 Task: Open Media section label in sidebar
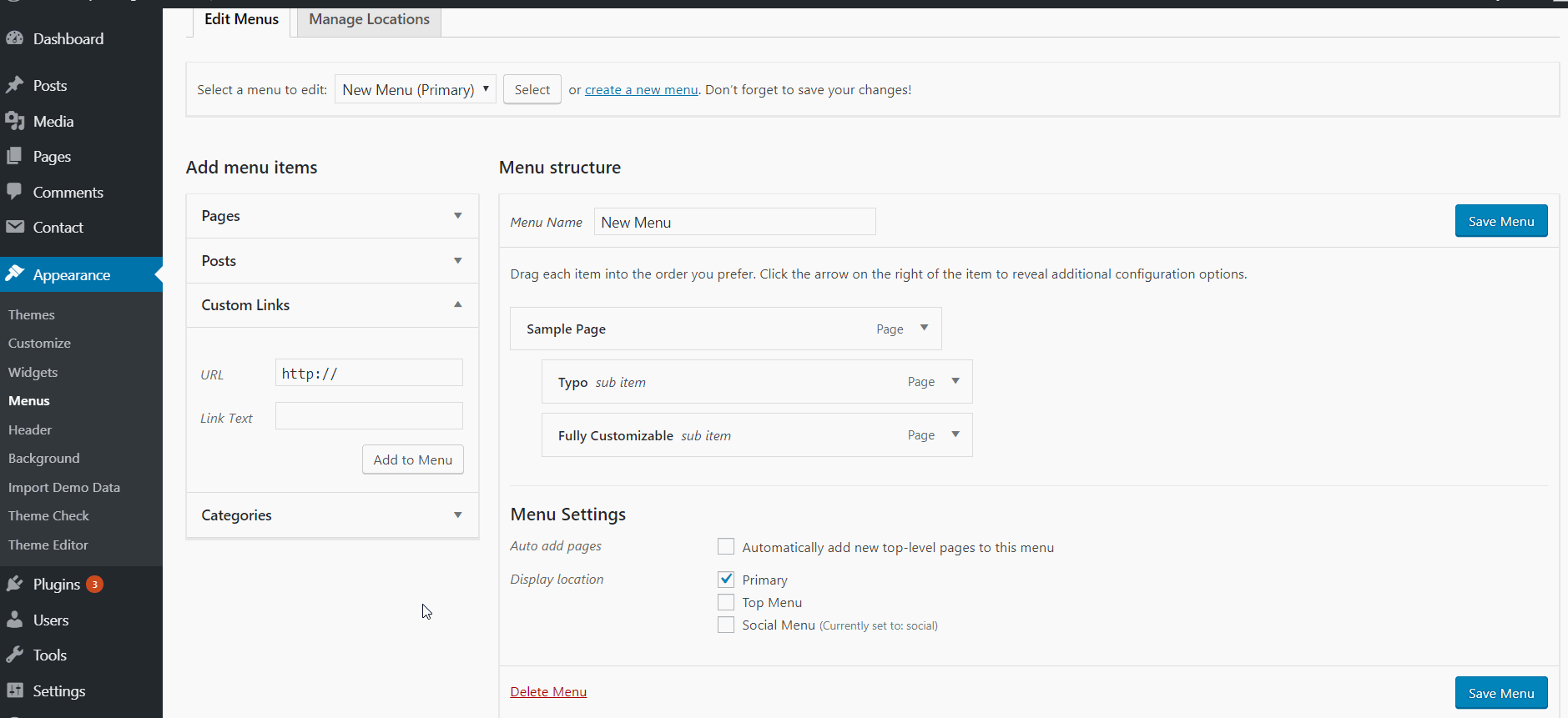[x=53, y=121]
